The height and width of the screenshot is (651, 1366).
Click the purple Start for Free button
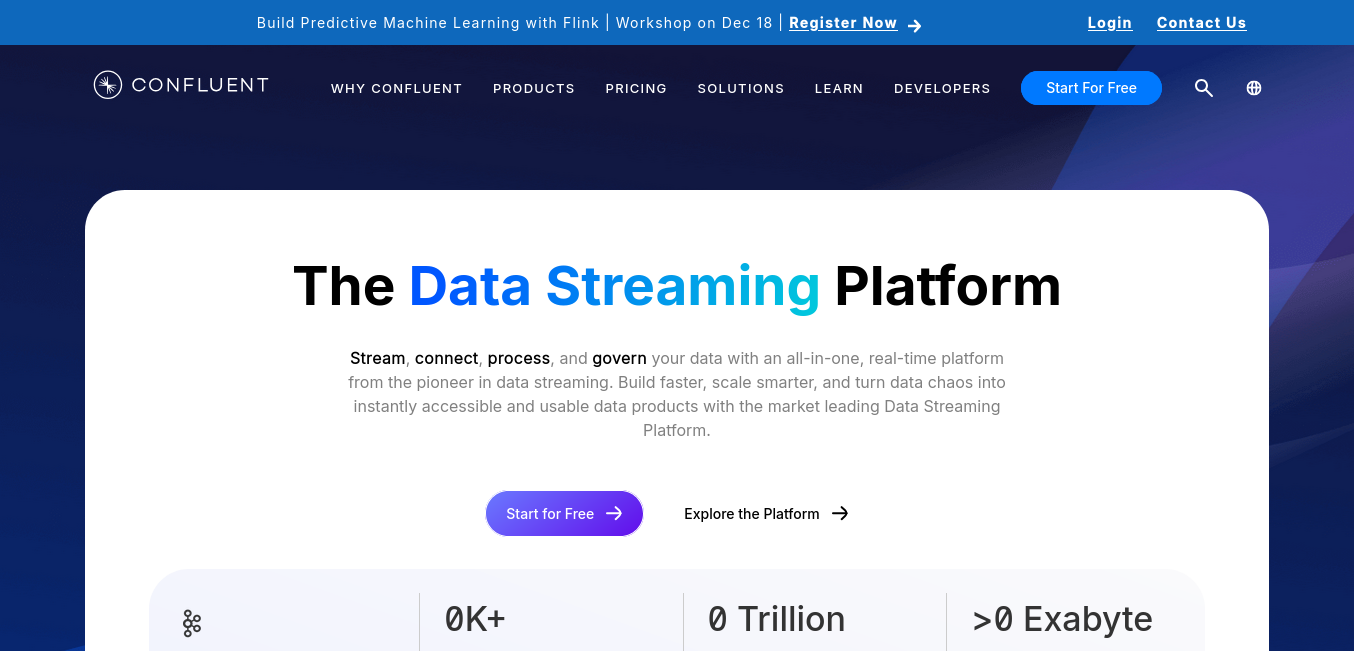pyautogui.click(x=564, y=513)
